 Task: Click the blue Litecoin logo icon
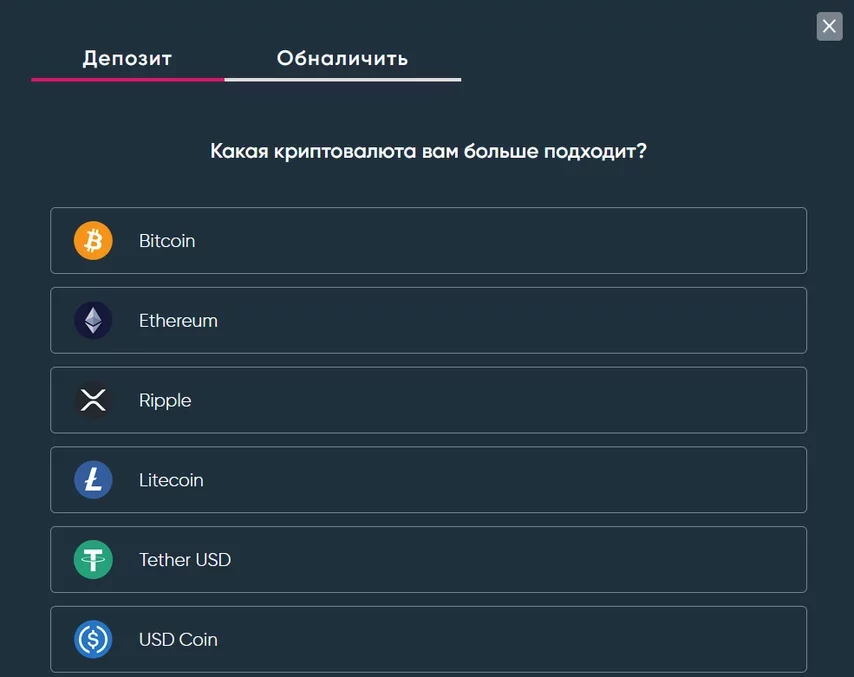pyautogui.click(x=93, y=480)
